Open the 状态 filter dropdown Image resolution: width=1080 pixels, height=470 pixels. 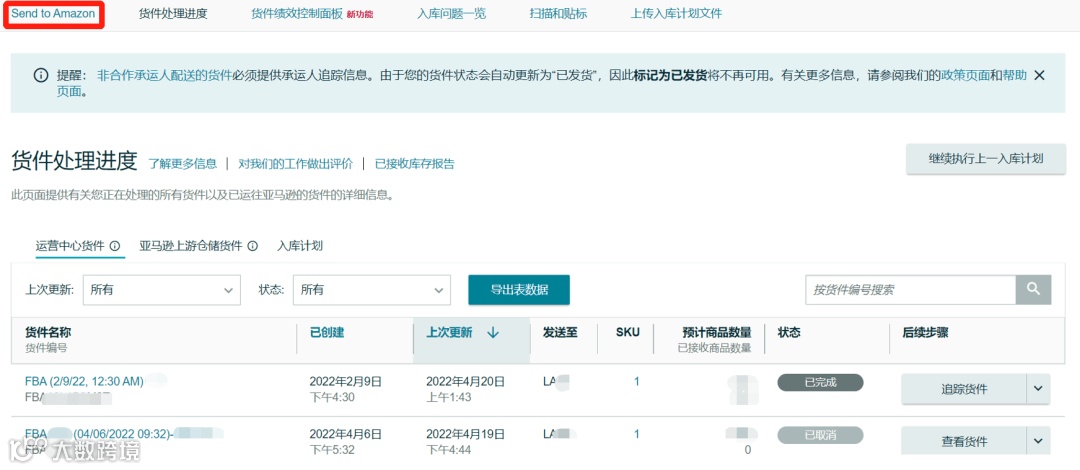click(x=372, y=290)
